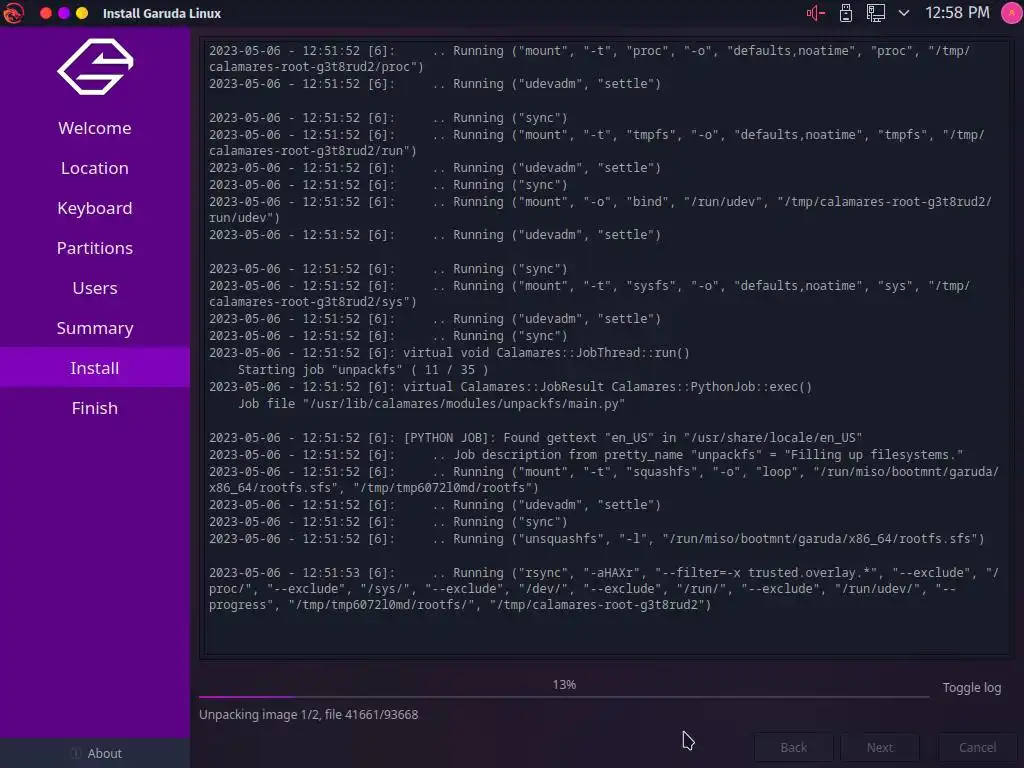The image size is (1024, 768).
Task: Click the purple window control dot
Action: click(x=64, y=13)
